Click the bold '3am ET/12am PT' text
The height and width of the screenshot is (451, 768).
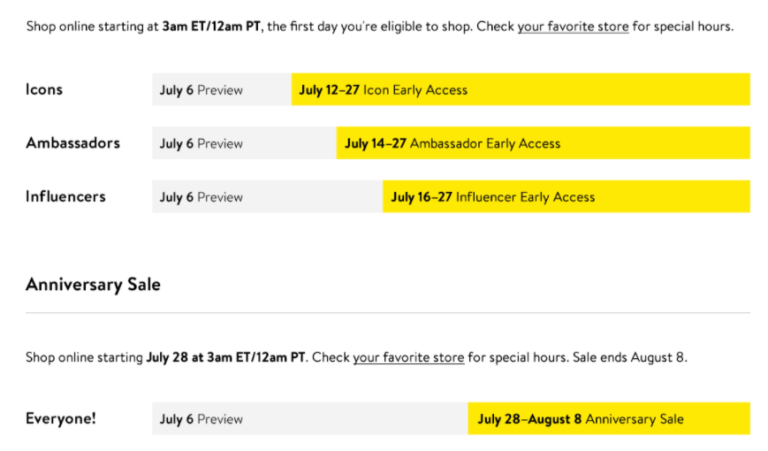tap(212, 26)
